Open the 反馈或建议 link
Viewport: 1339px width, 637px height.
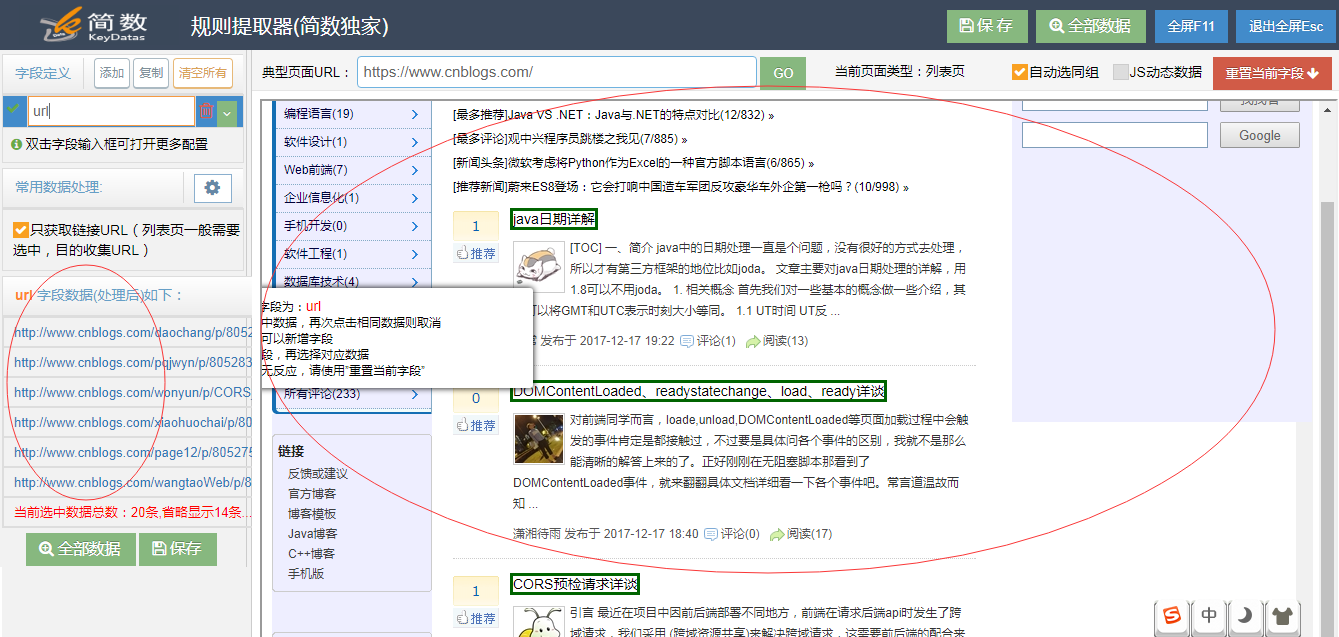tap(318, 474)
